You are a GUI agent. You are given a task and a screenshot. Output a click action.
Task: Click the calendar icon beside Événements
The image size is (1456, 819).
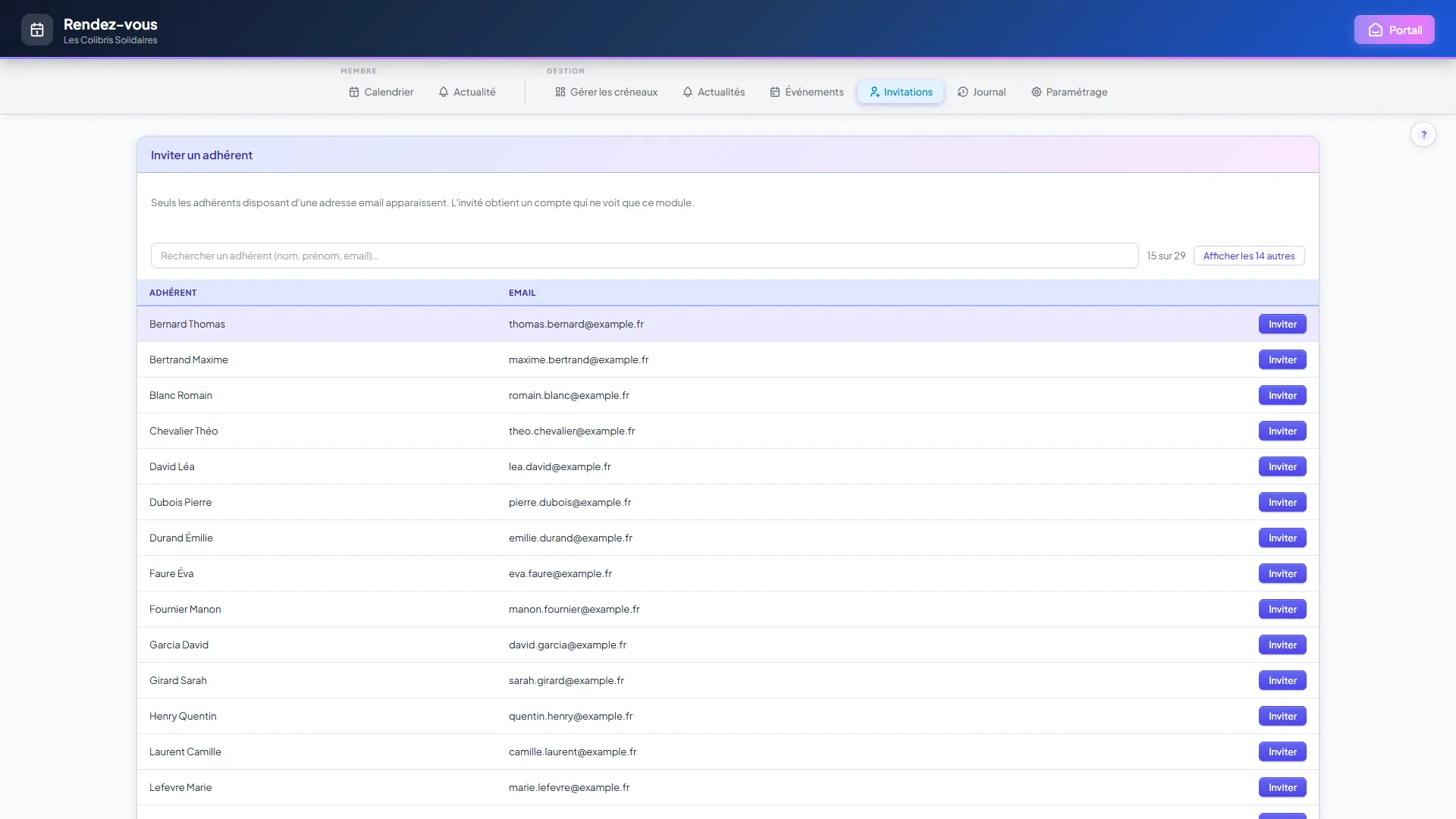[775, 92]
